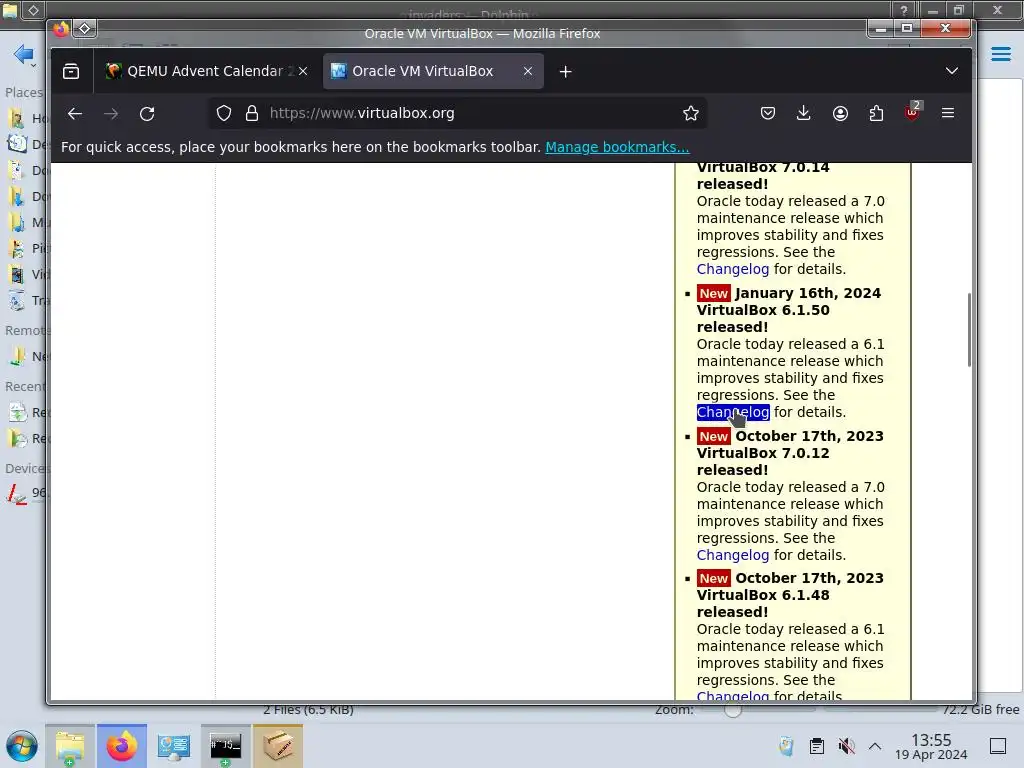Switch to Firefox in taskbar
Screen dimensions: 1024x768
(x=122, y=746)
